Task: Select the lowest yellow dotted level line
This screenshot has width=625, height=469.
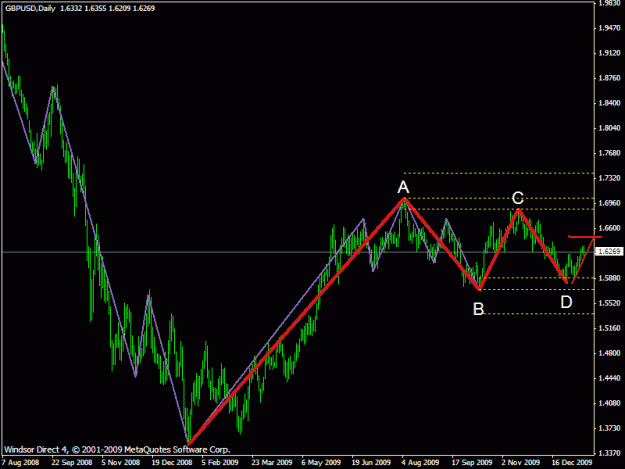Action: [x=539, y=314]
